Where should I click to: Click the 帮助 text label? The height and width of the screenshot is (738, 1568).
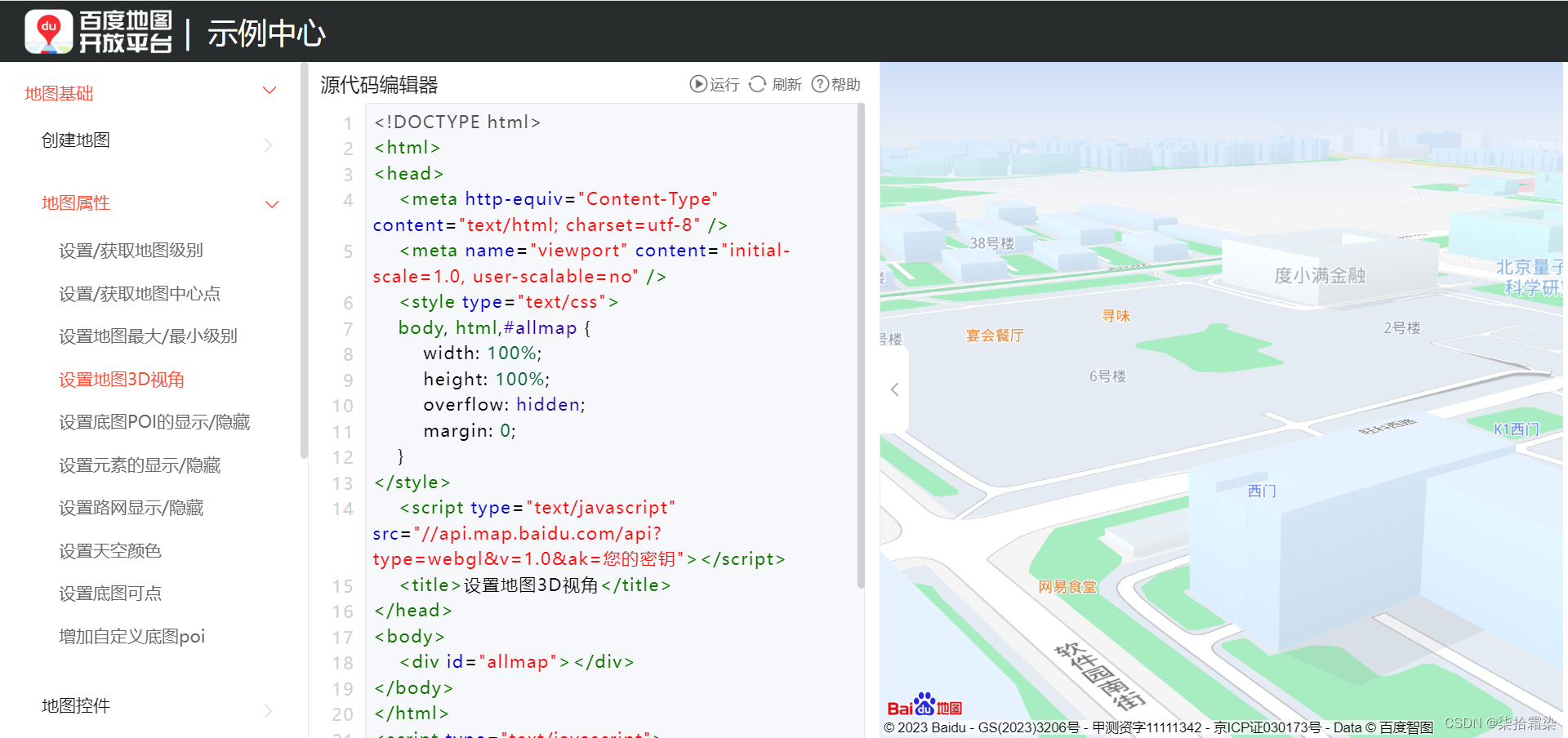(x=846, y=85)
